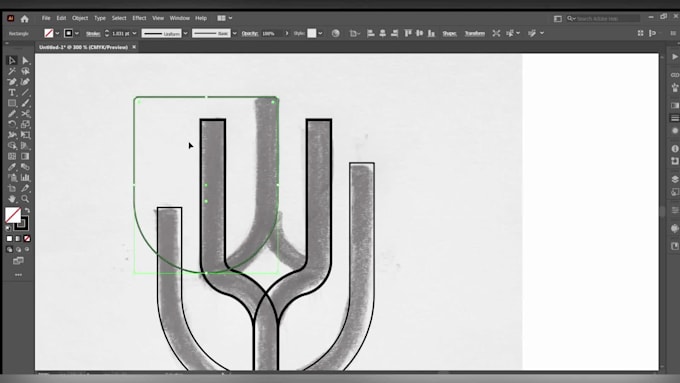
Task: Open Uniform width profile dropdown
Action: tap(185, 33)
